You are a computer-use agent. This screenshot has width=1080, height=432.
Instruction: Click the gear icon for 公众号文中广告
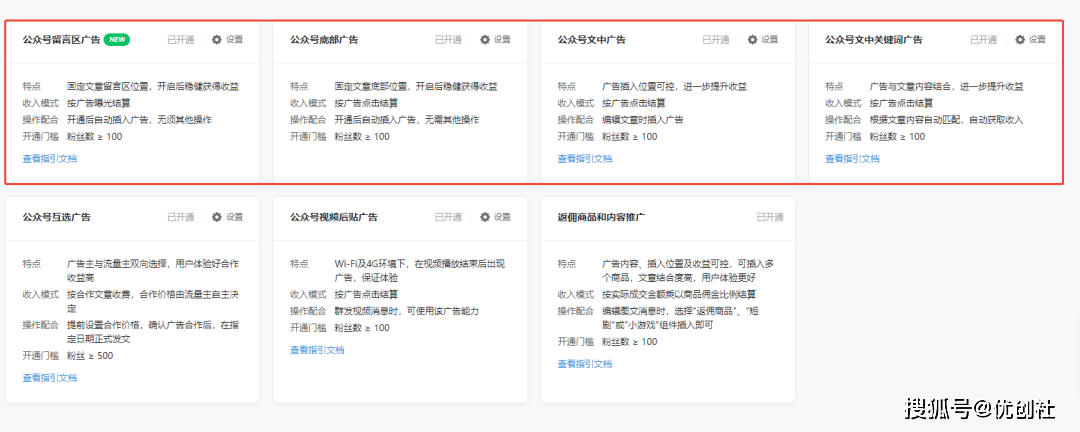[x=752, y=40]
